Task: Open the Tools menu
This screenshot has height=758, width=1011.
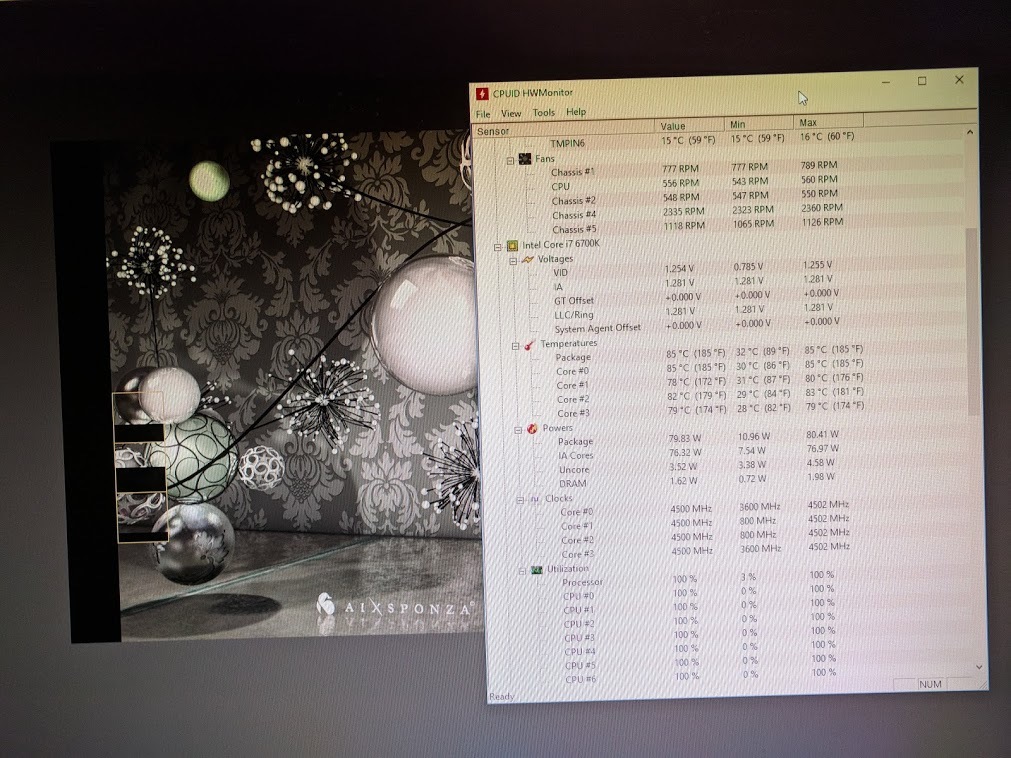Action: point(544,112)
